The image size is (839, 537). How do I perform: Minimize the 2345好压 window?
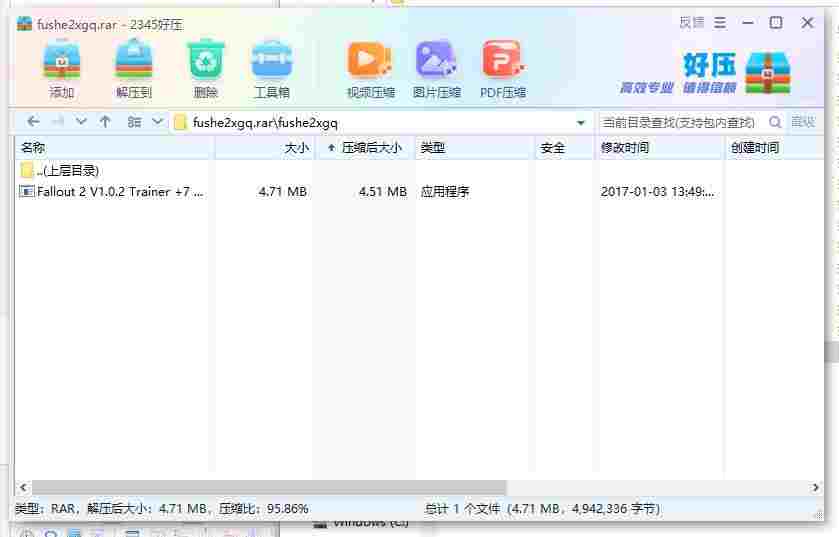pyautogui.click(x=748, y=22)
